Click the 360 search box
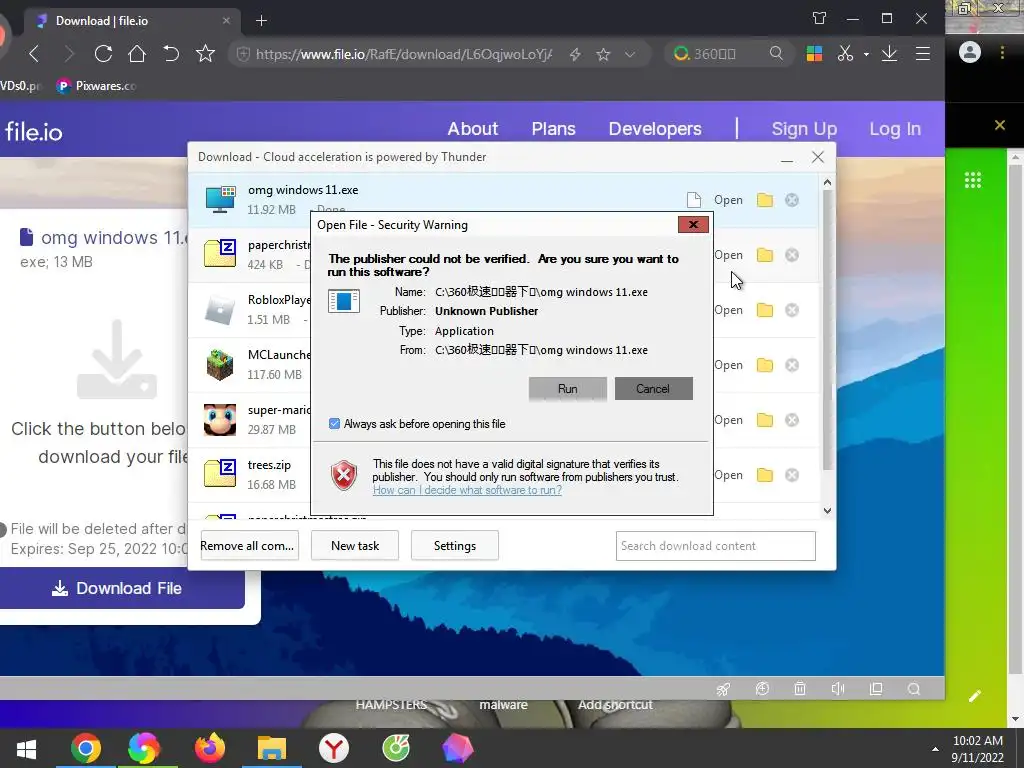1024x768 pixels. click(728, 54)
